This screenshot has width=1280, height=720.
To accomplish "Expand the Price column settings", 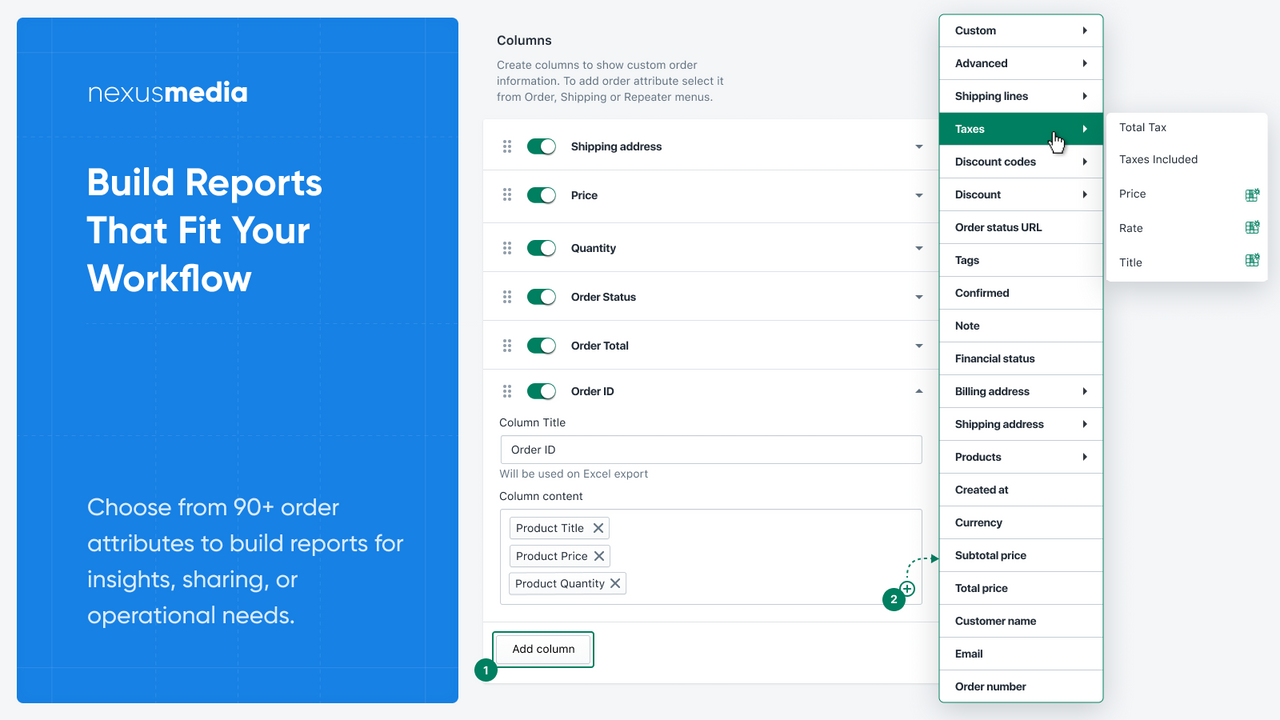I will click(919, 196).
